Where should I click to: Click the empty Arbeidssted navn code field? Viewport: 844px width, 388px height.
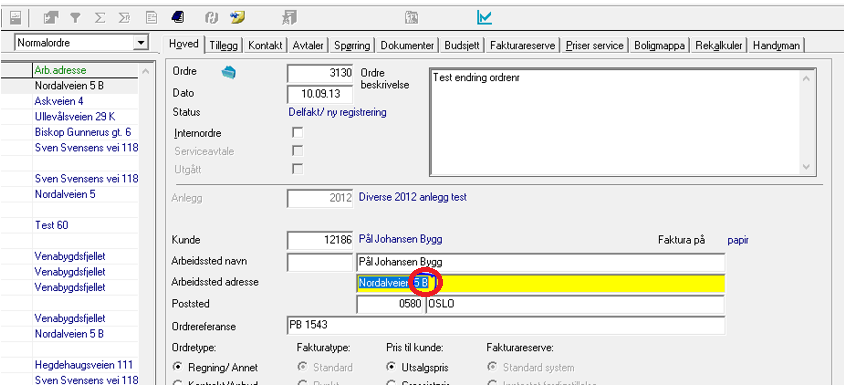coord(320,262)
